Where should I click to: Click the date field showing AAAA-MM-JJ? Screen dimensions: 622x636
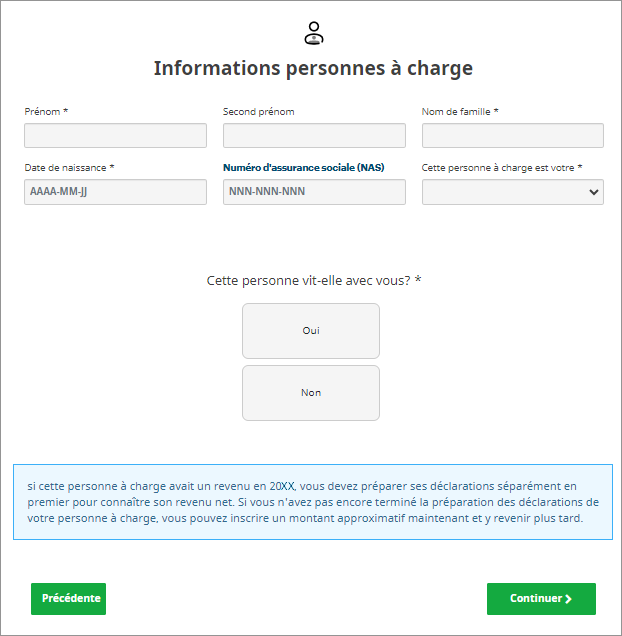(x=115, y=192)
